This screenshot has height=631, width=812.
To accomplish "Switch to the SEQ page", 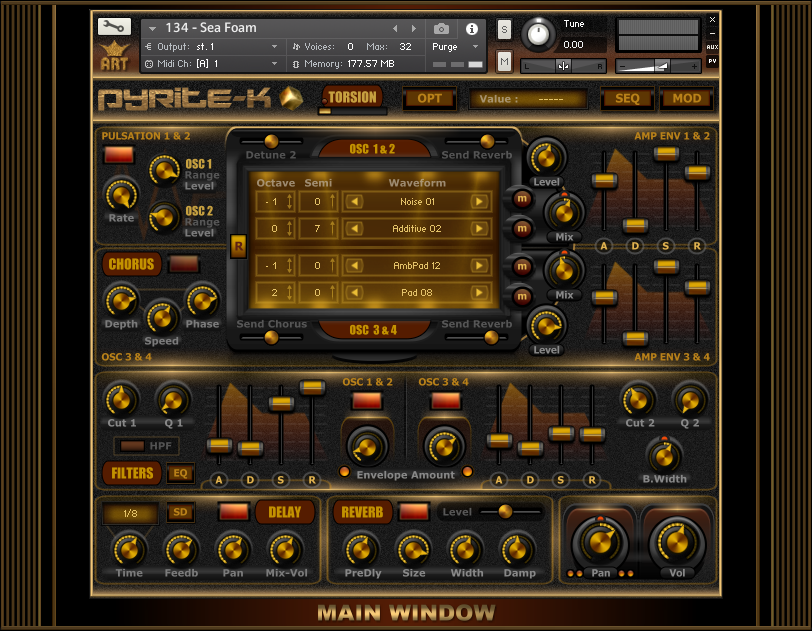I will tap(627, 99).
